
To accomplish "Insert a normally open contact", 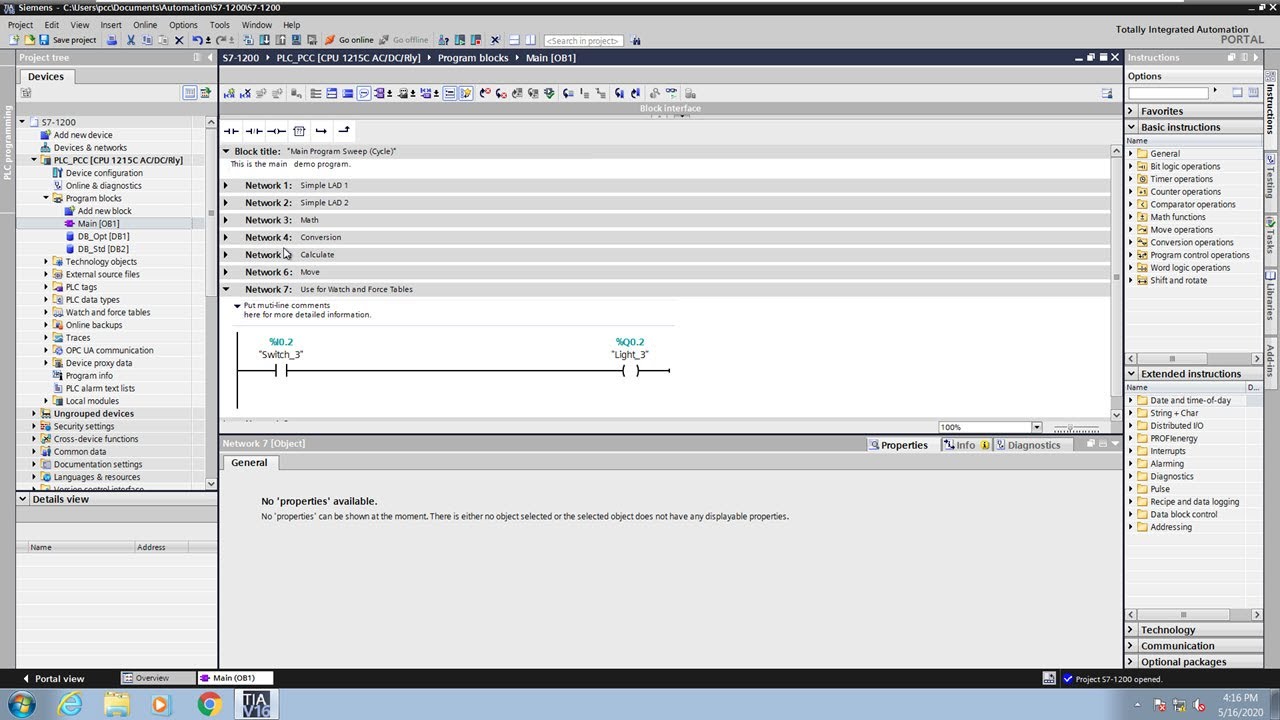I will pyautogui.click(x=231, y=131).
